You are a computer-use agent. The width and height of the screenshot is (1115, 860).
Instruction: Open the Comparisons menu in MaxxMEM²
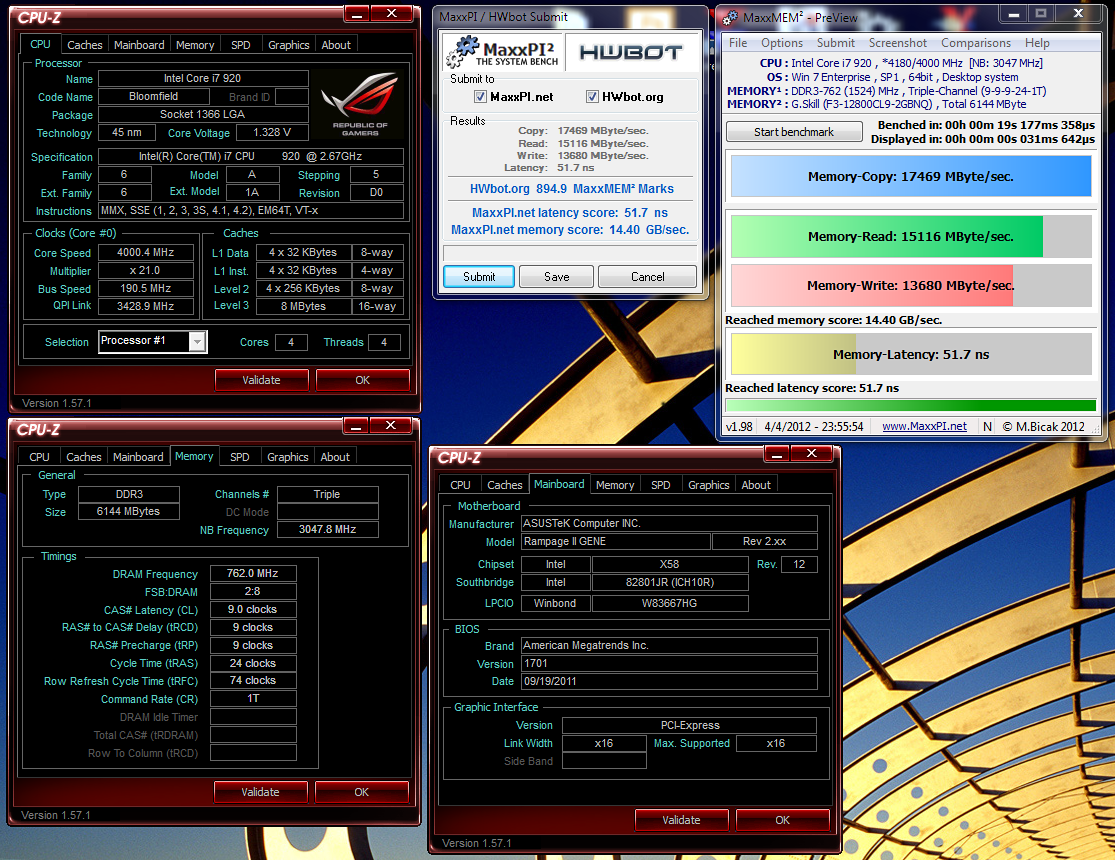coord(976,43)
